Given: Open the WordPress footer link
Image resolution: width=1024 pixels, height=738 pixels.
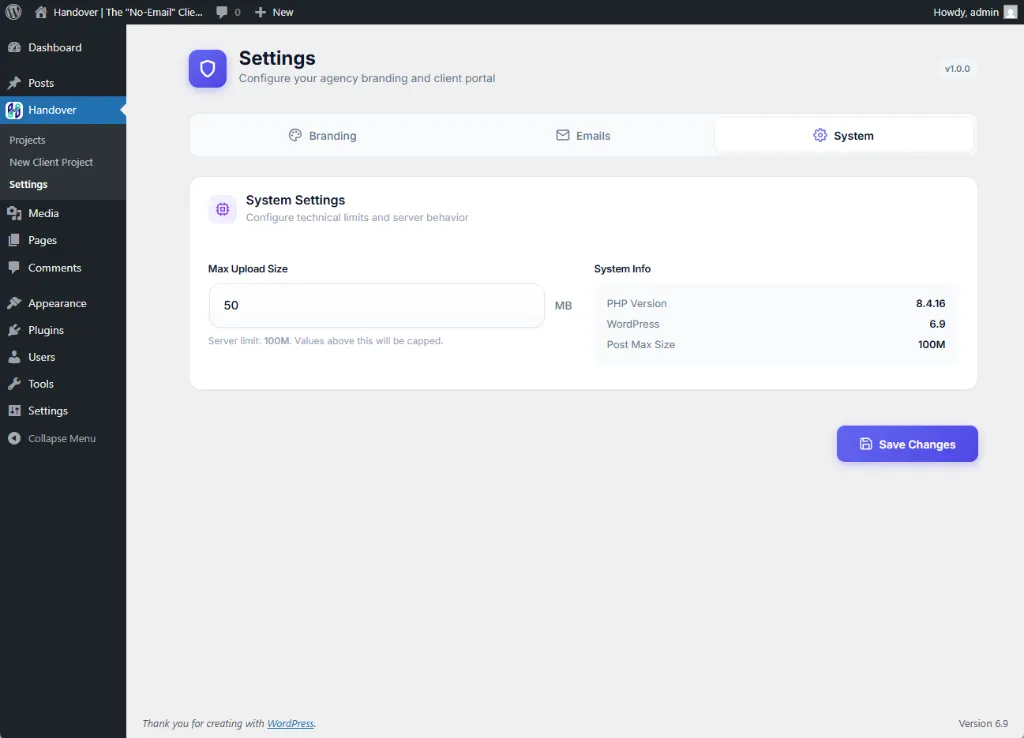Looking at the screenshot, I should click(x=290, y=724).
